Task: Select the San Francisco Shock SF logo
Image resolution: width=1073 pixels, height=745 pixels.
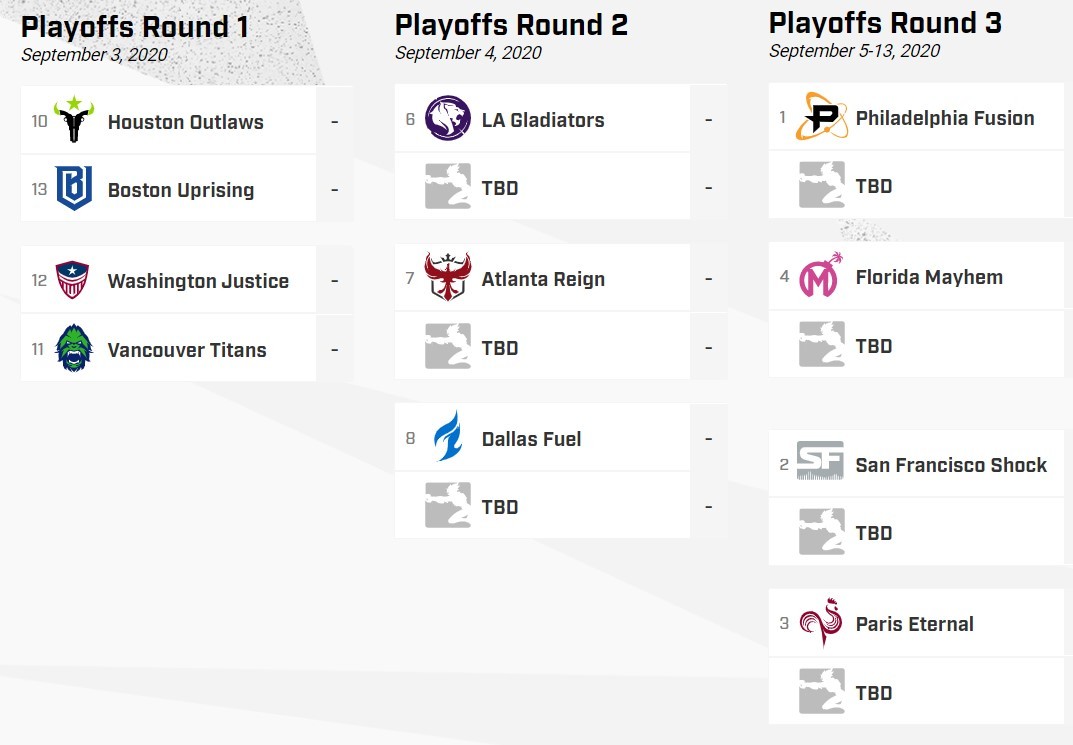Action: pos(820,461)
